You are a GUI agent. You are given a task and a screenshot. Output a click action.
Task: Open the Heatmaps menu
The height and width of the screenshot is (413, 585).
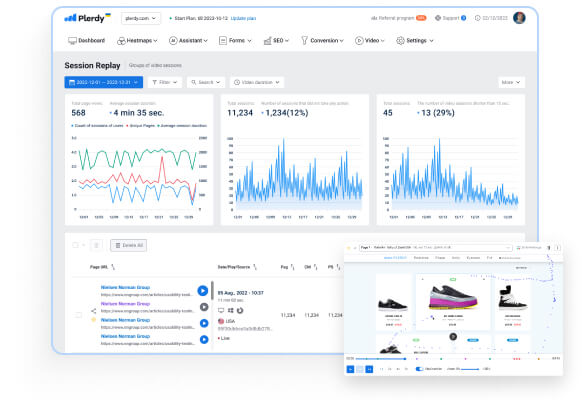137,41
